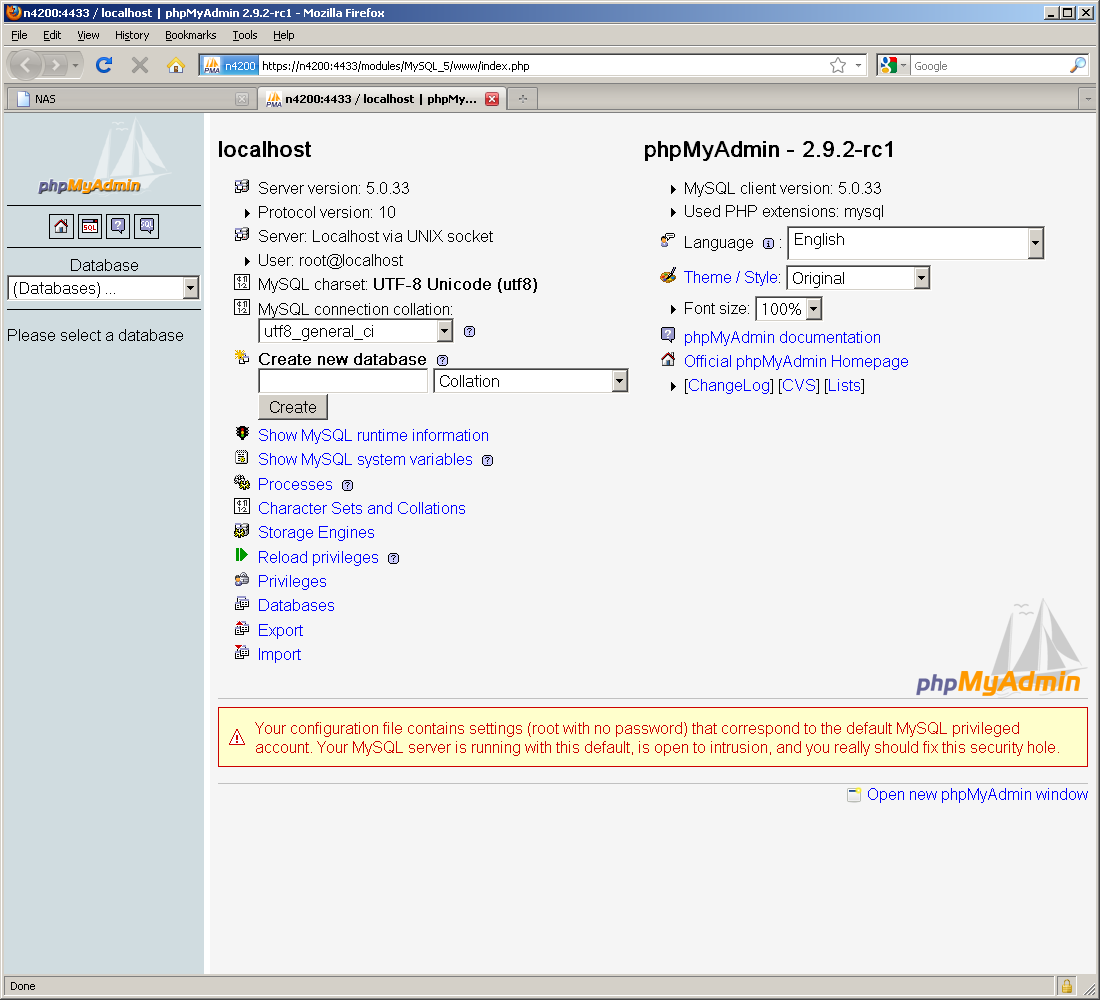Click the Google search engine icon

888,65
